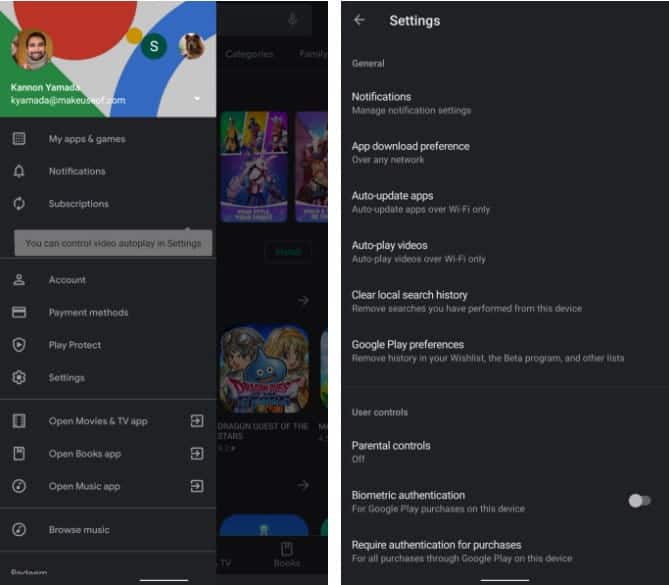Open Account menu entry
Image resolution: width=669 pixels, height=585 pixels.
(x=108, y=280)
